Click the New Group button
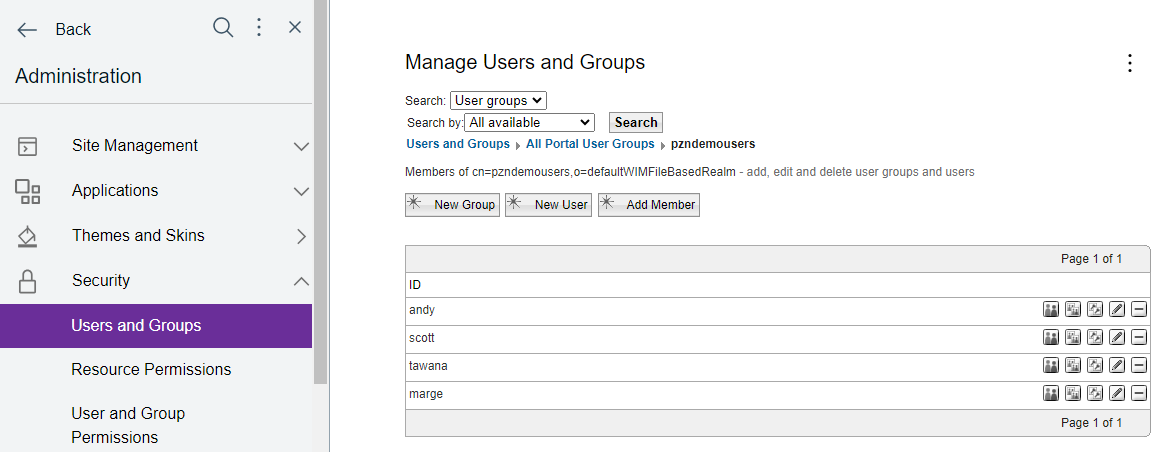This screenshot has width=1167, height=452. (x=452, y=205)
